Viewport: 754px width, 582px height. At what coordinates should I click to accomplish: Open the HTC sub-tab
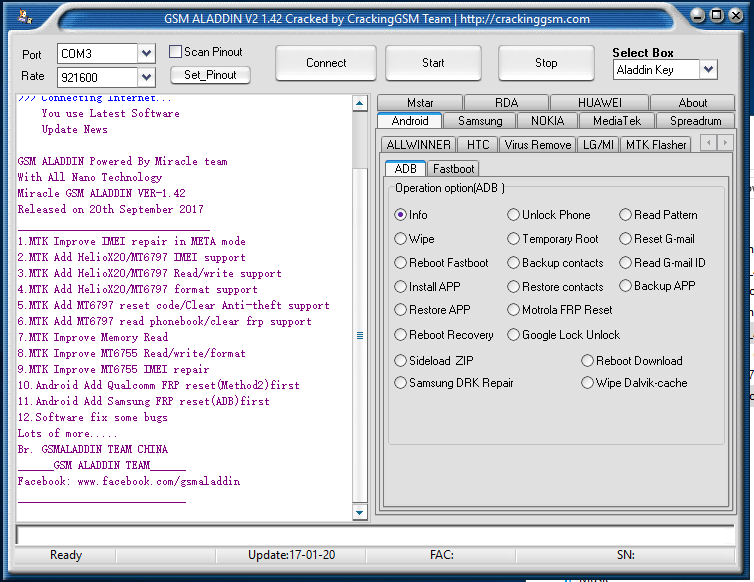tap(478, 145)
